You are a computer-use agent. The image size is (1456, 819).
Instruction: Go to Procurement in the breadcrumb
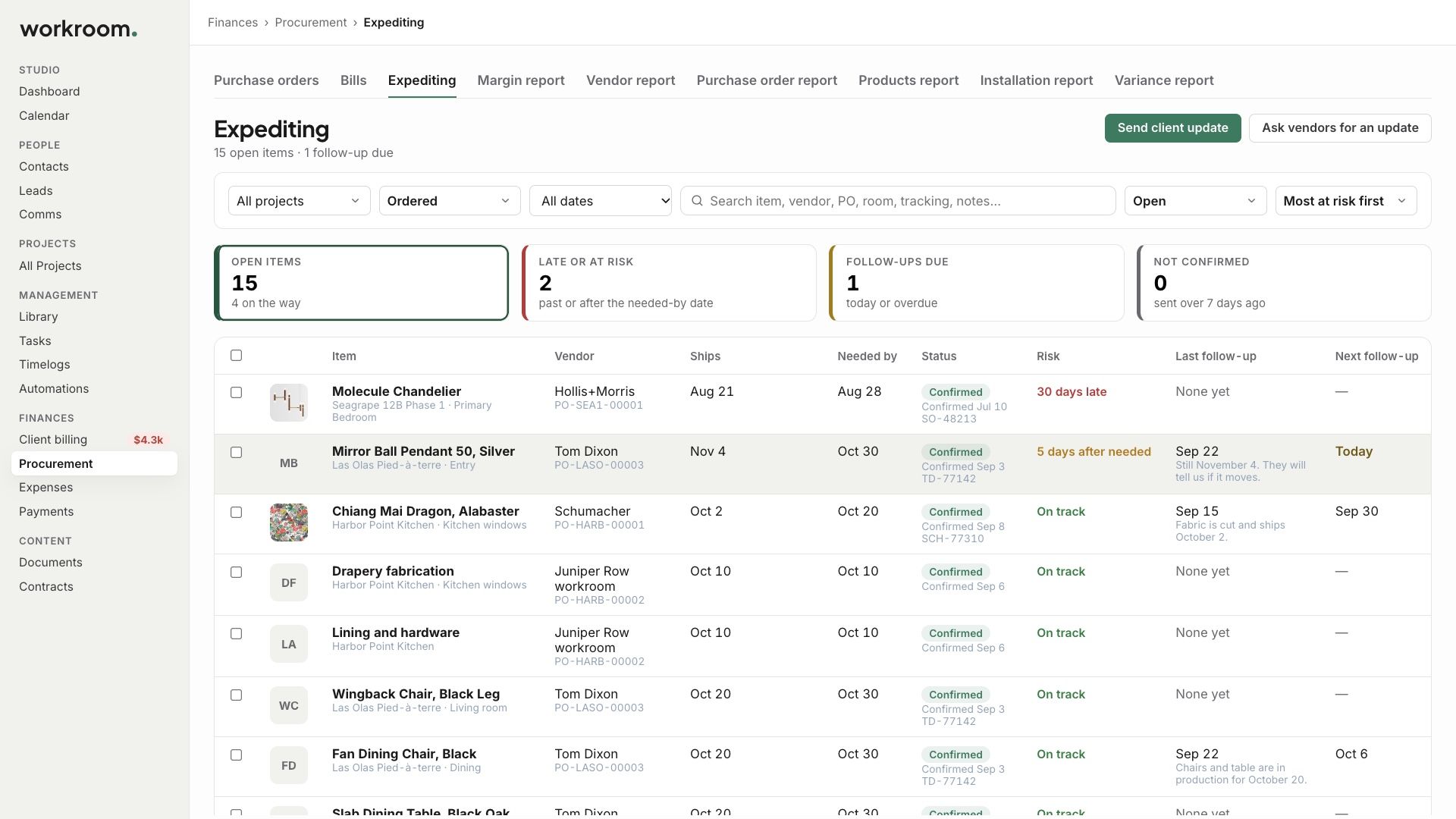coord(311,23)
